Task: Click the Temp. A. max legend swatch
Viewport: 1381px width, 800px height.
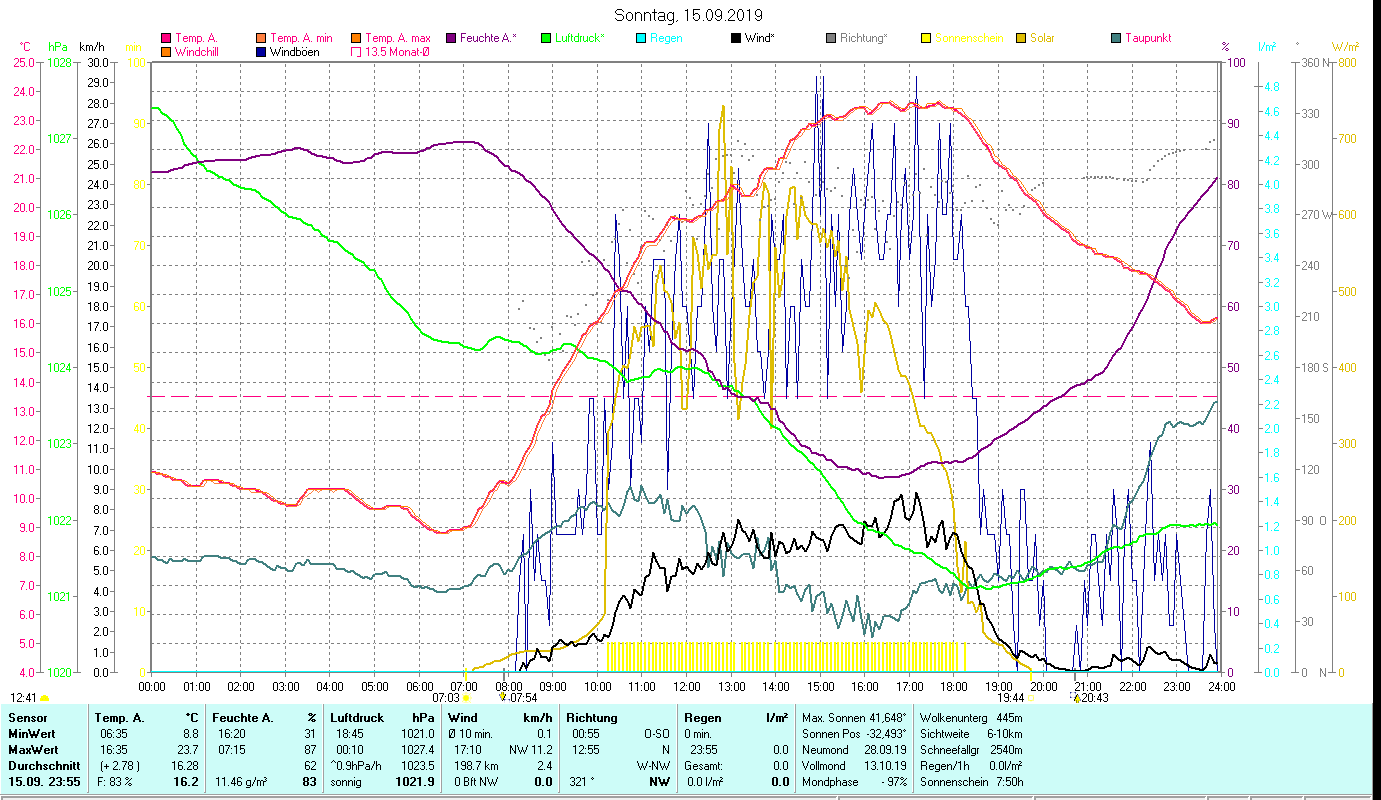Action: click(x=355, y=38)
